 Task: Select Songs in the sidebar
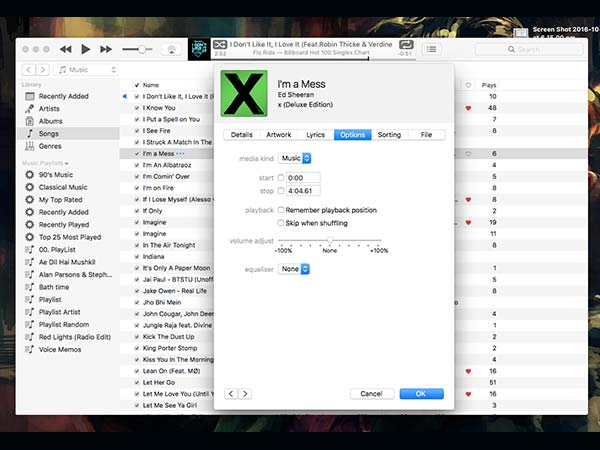pos(49,134)
